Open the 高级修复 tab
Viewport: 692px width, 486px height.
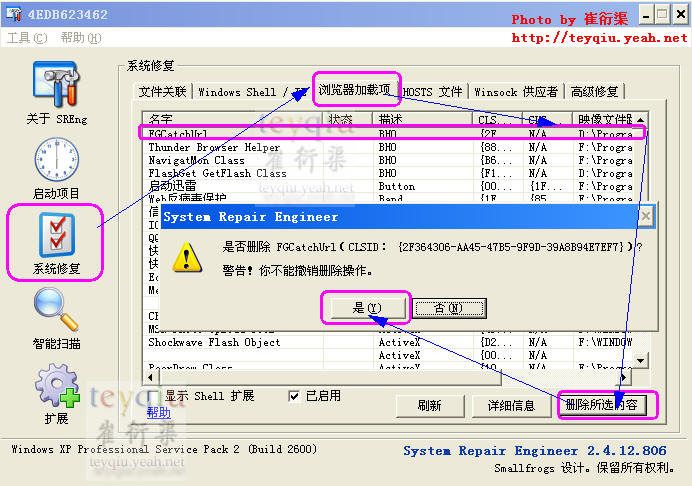point(594,92)
